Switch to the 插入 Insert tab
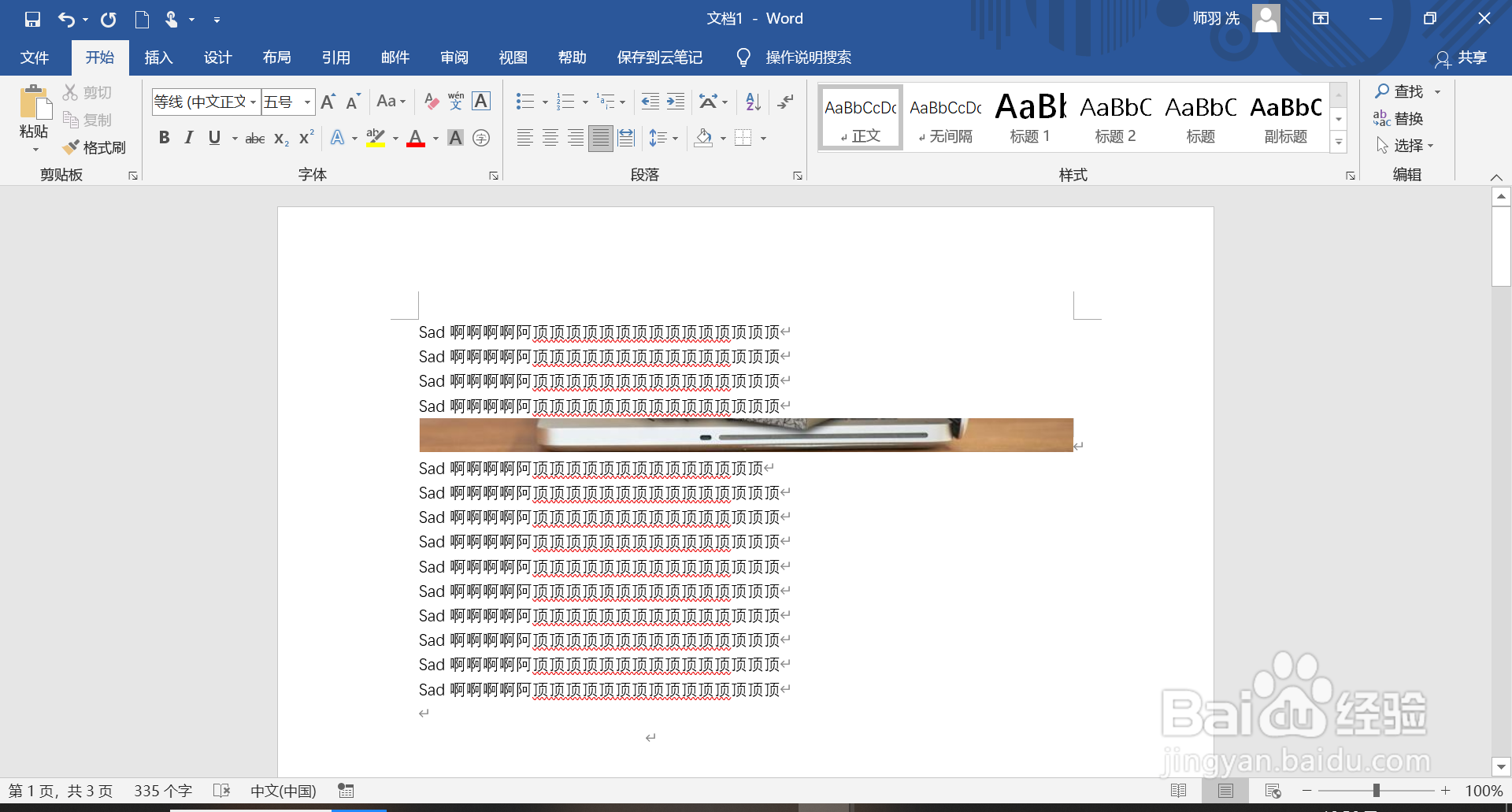 158,57
